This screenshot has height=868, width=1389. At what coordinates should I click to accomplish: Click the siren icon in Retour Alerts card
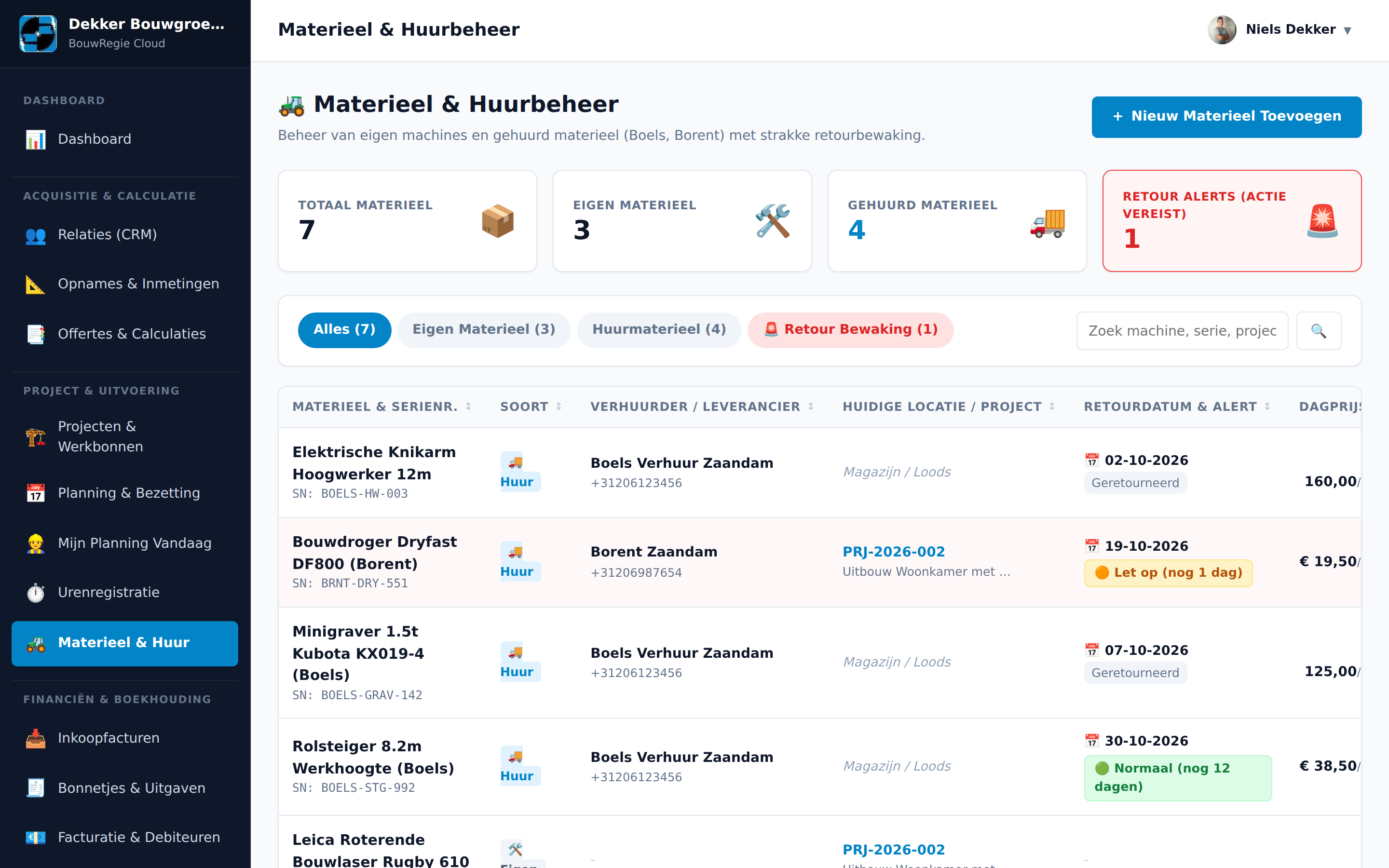1322,221
